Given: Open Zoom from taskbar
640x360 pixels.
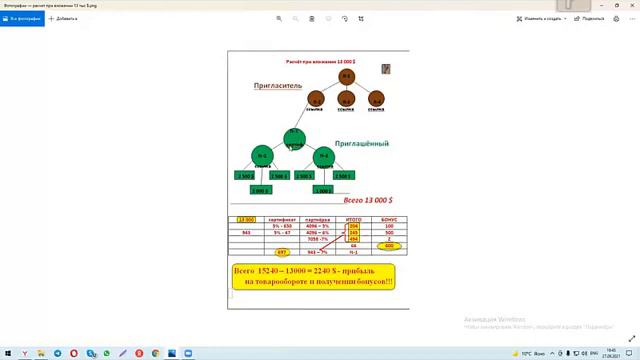Looking at the screenshot, I should [188, 353].
